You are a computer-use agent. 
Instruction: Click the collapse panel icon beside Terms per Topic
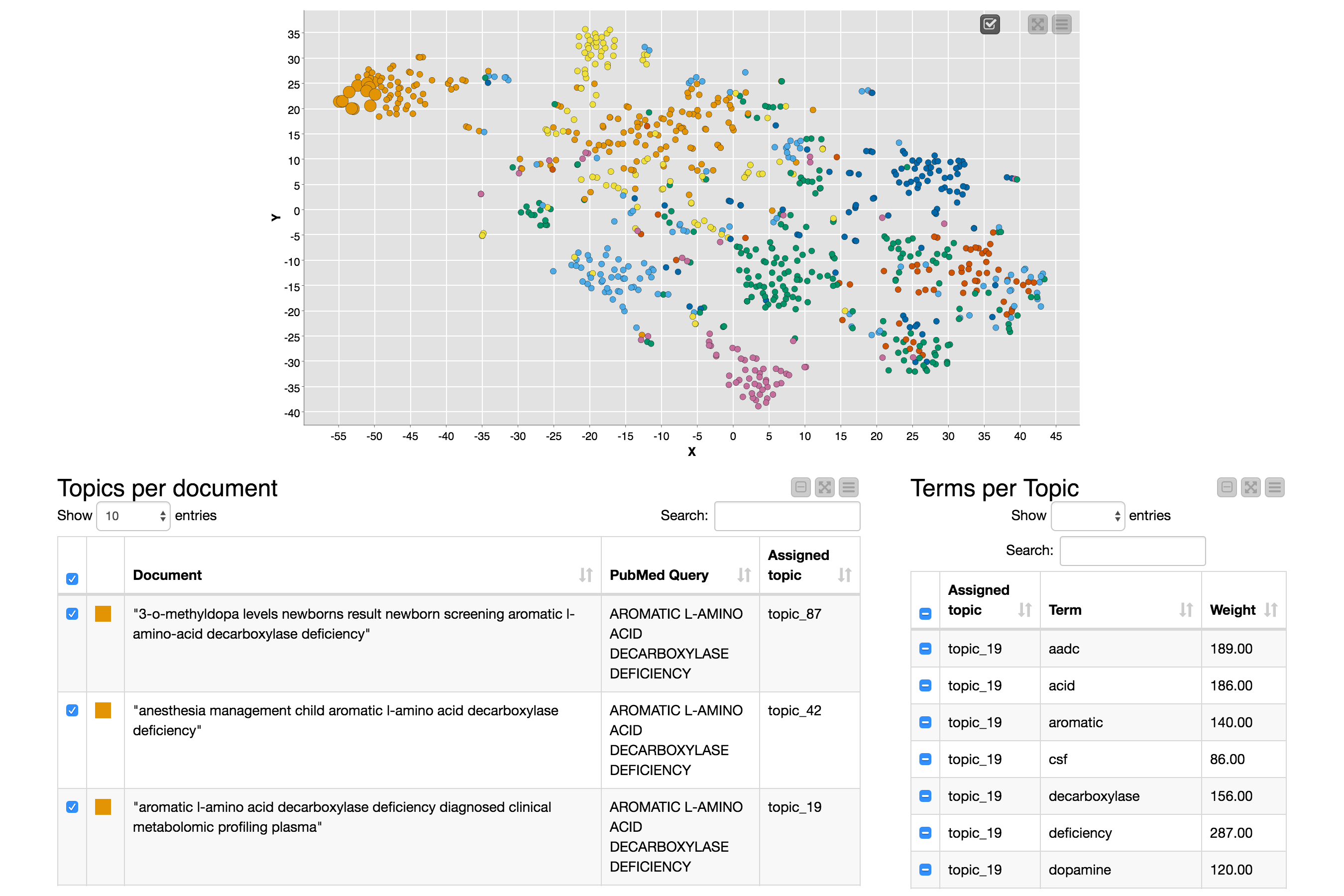1227,487
